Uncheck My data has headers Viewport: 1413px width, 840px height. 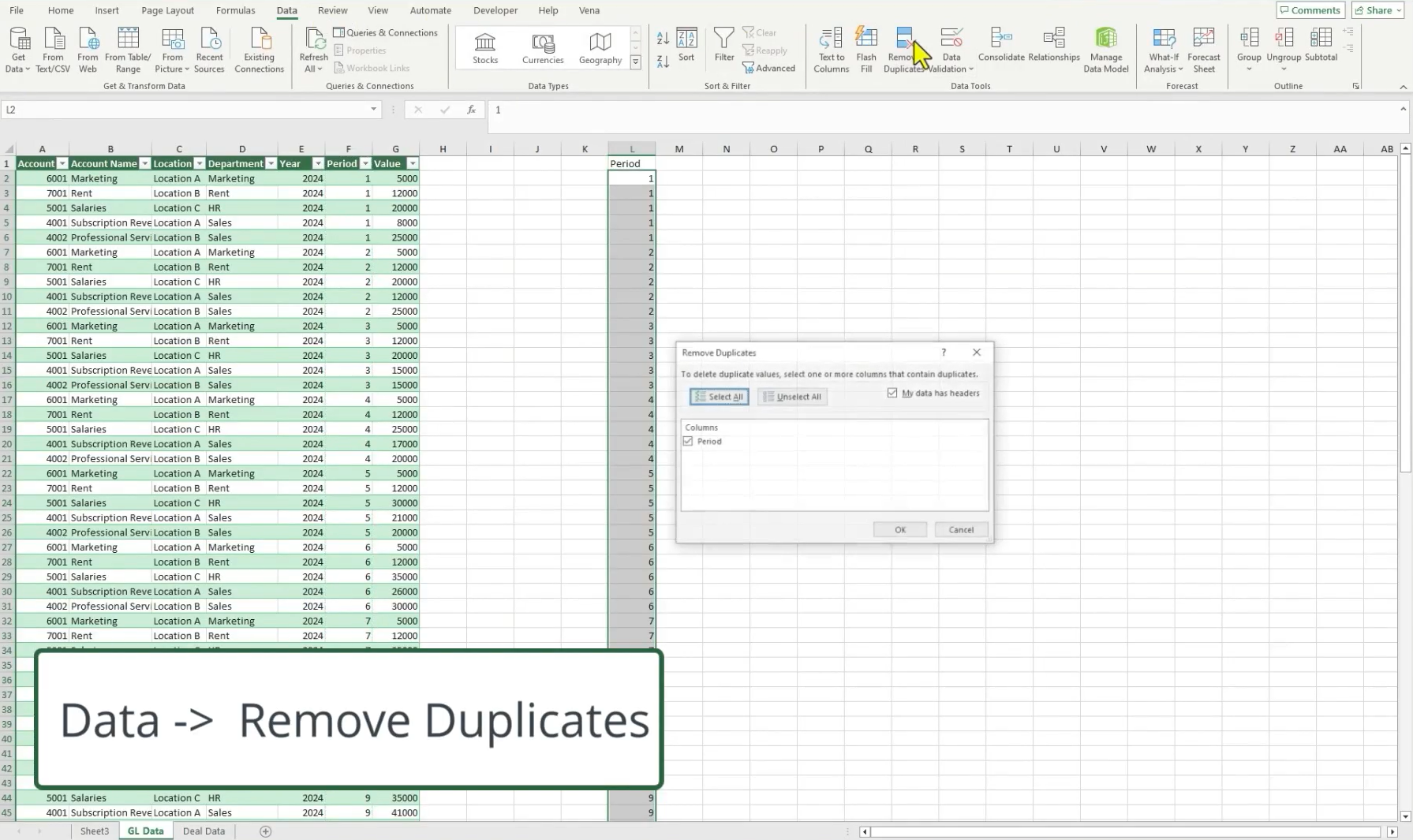pyautogui.click(x=892, y=393)
